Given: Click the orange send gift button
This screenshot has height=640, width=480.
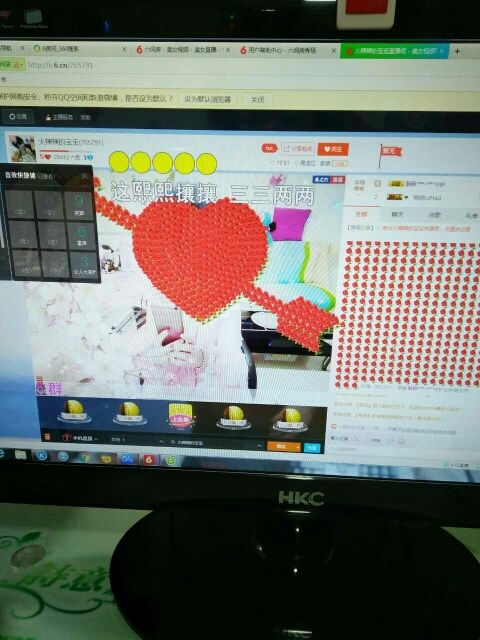Looking at the screenshot, I should [281, 447].
